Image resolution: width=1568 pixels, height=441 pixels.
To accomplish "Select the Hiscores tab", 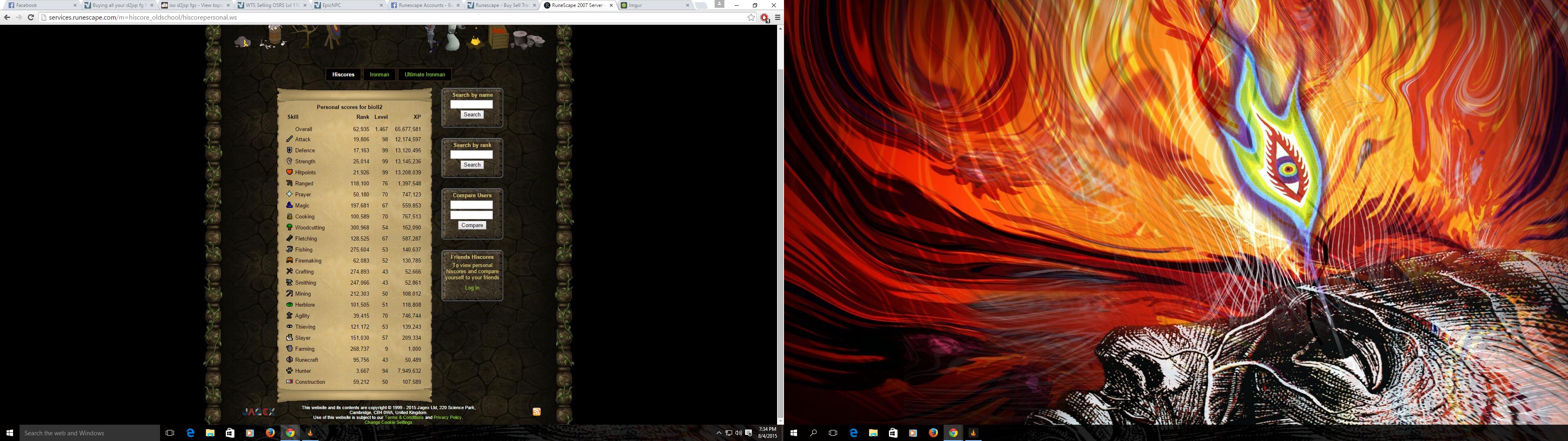I will click(x=343, y=74).
